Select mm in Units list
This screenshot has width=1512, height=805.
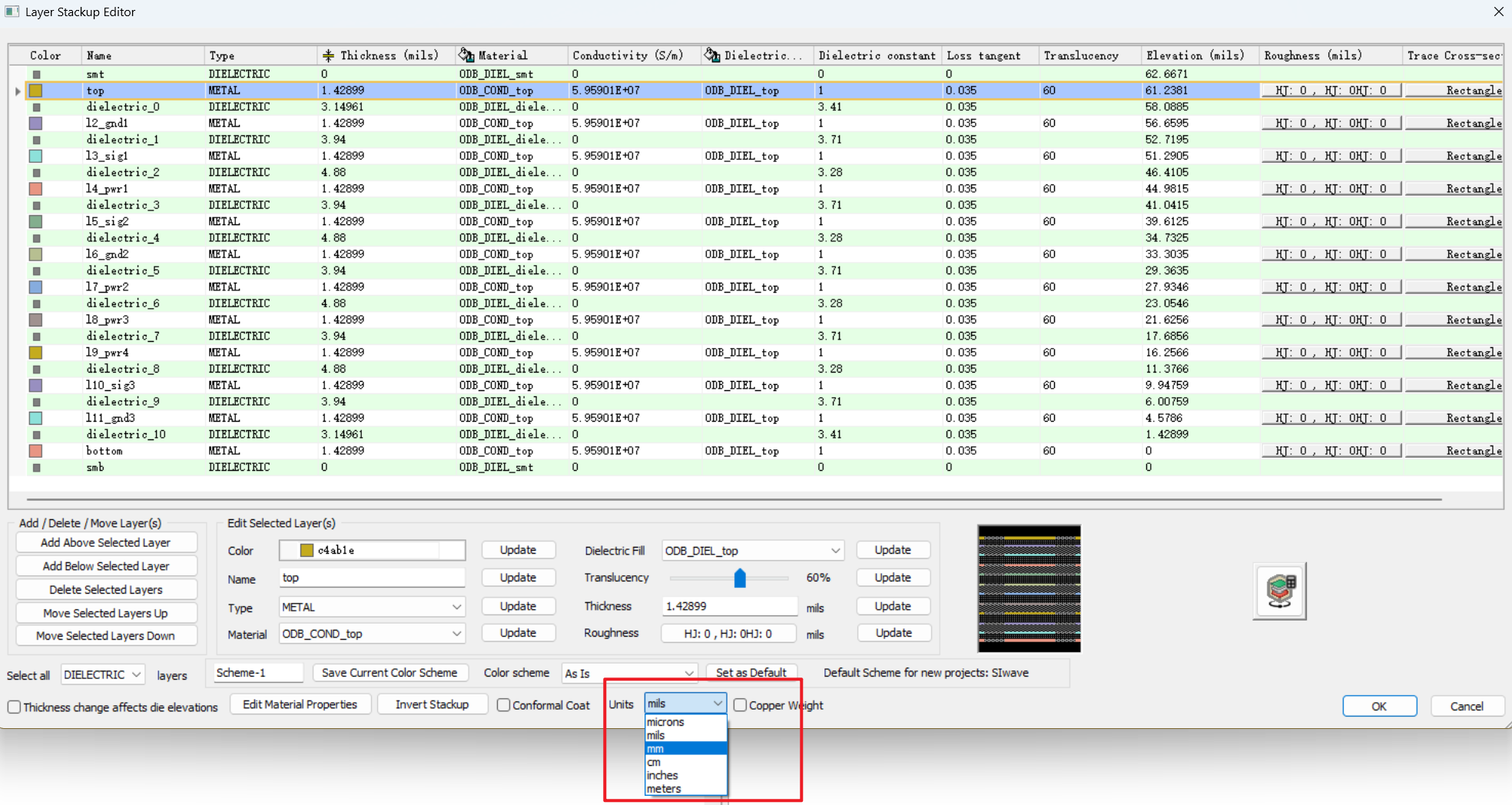pos(686,749)
